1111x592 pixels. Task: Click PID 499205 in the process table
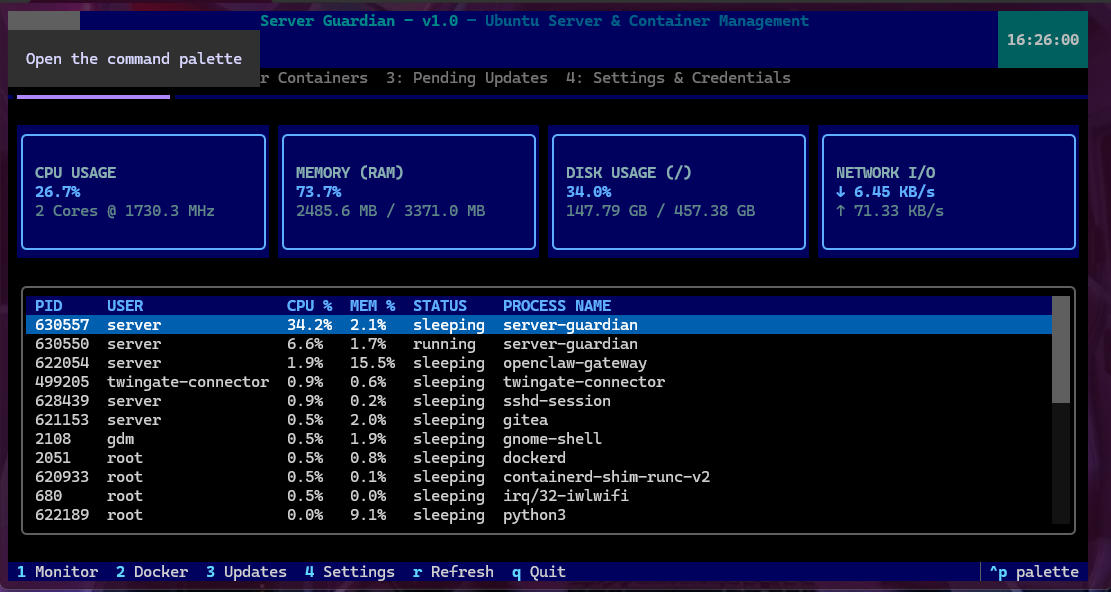tap(62, 382)
